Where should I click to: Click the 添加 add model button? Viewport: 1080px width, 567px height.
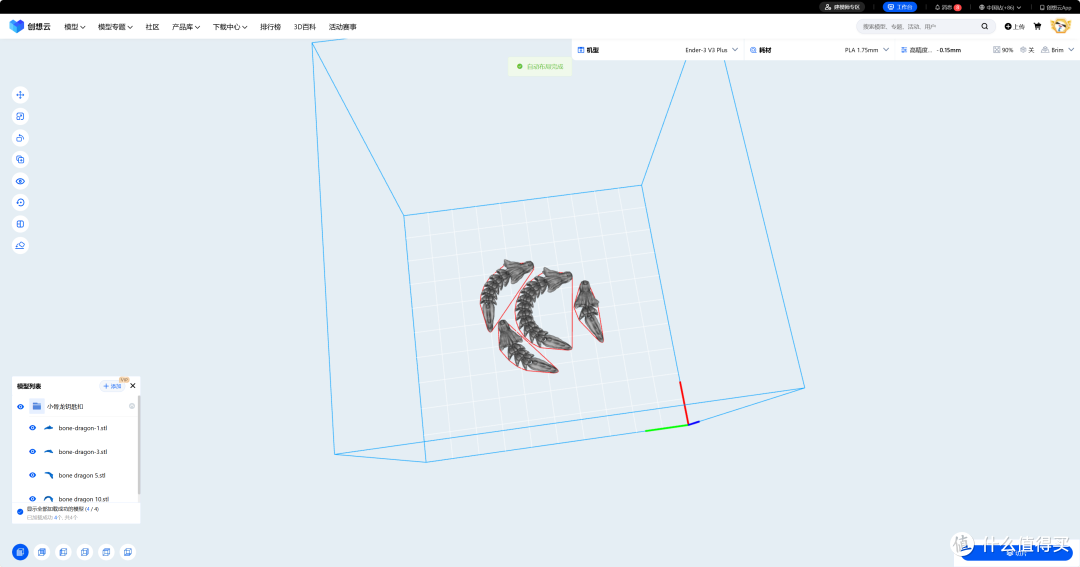(112, 386)
